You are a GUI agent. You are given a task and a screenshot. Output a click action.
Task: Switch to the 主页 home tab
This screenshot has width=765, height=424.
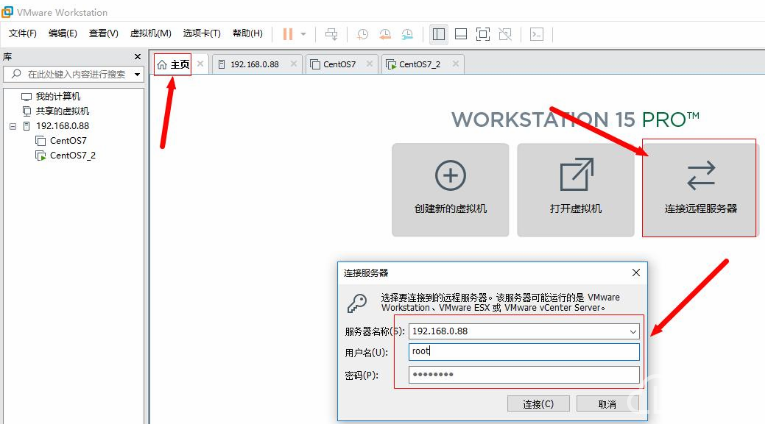click(173, 64)
